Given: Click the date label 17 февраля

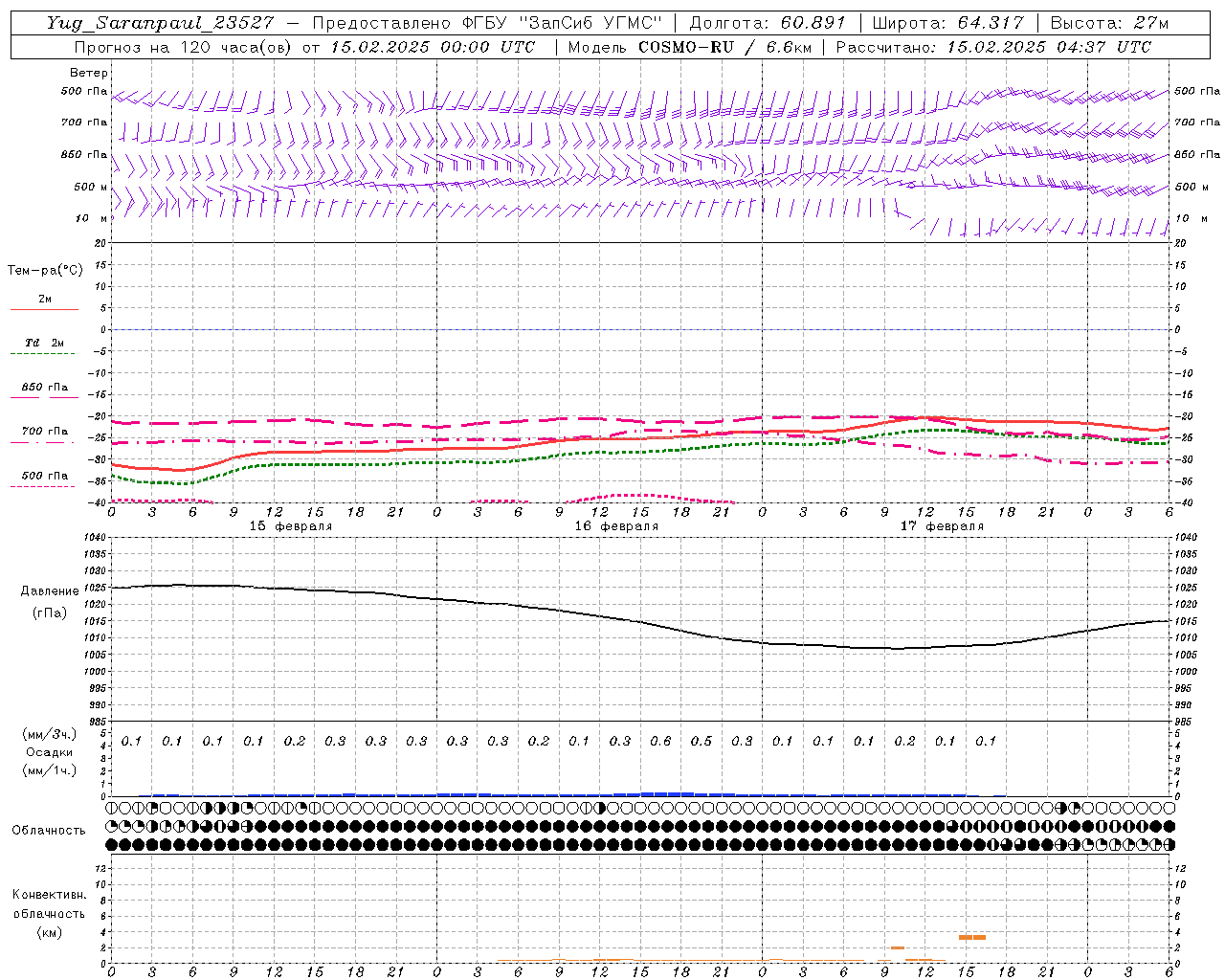Looking at the screenshot, I should point(942,526).
